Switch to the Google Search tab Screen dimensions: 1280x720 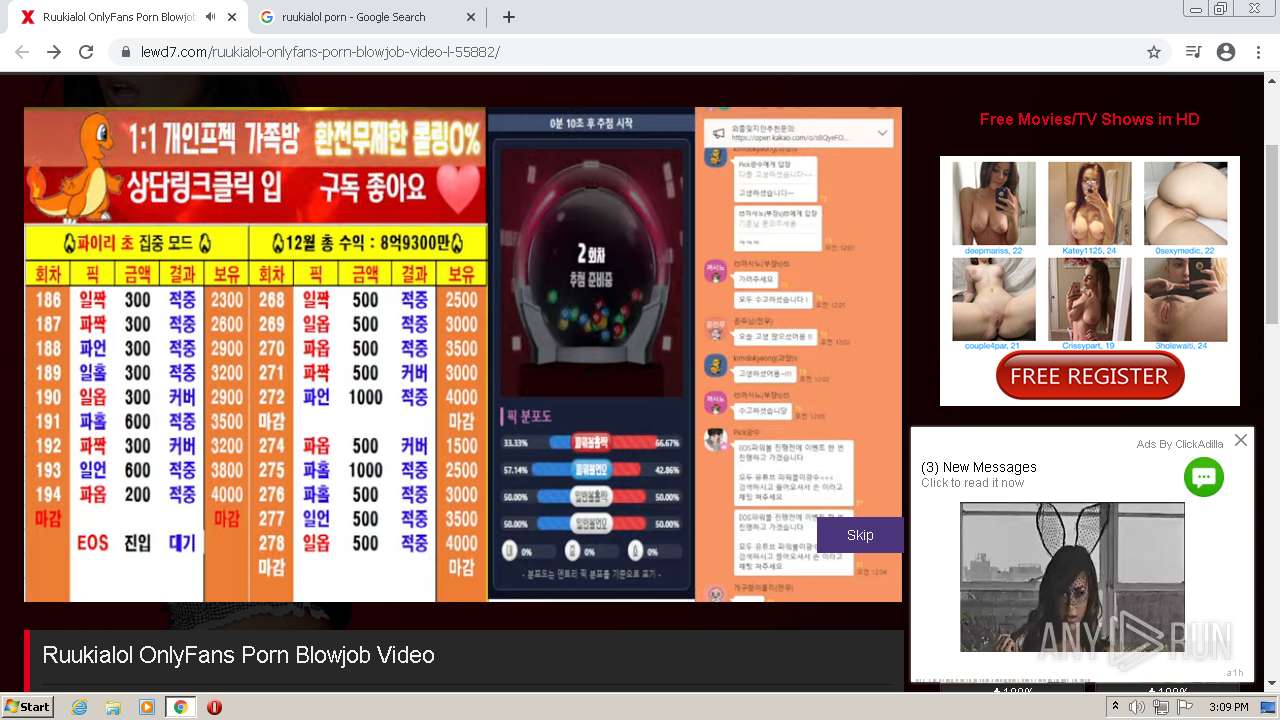[368, 17]
